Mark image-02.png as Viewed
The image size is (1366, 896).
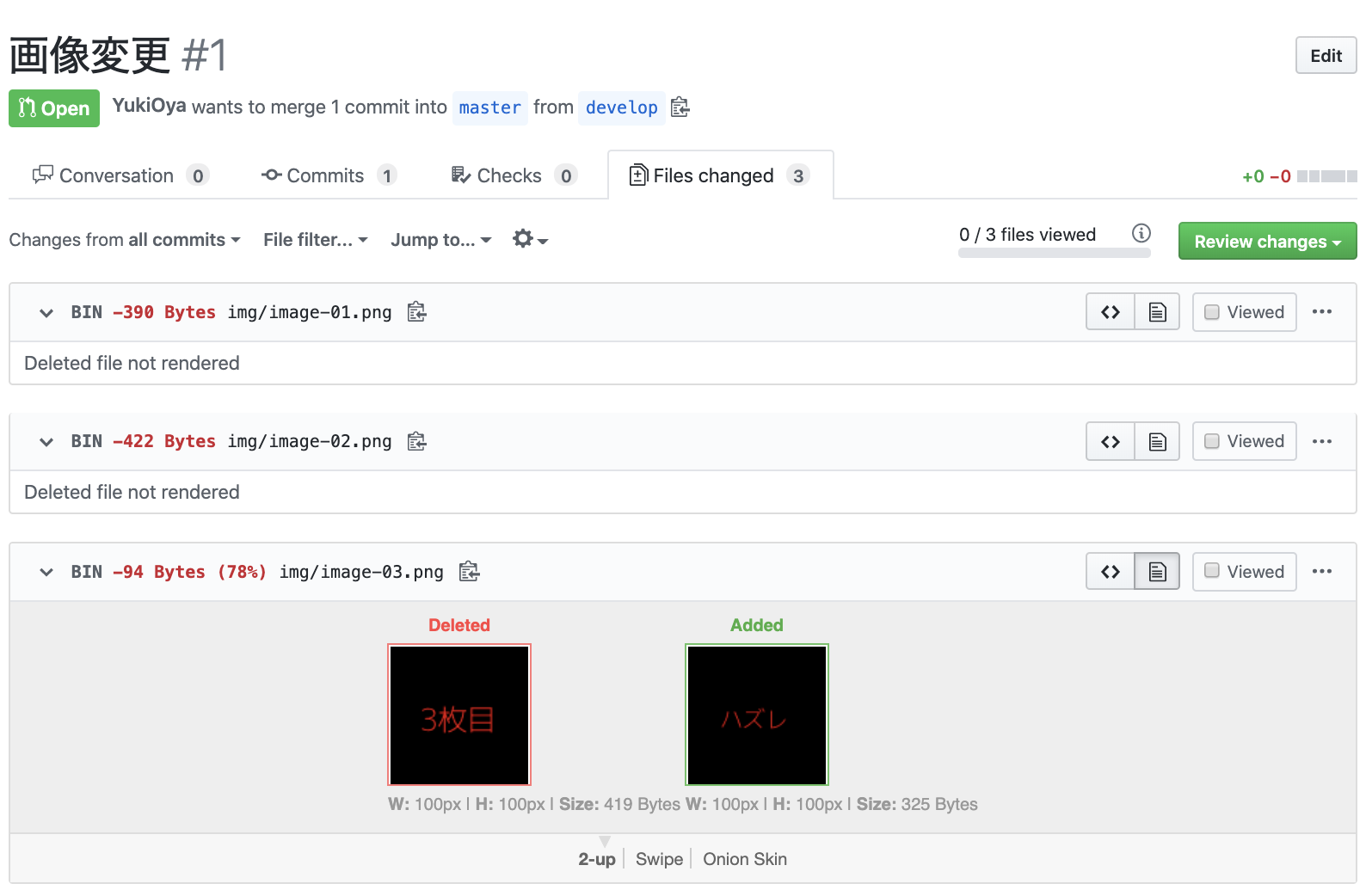tap(1245, 441)
